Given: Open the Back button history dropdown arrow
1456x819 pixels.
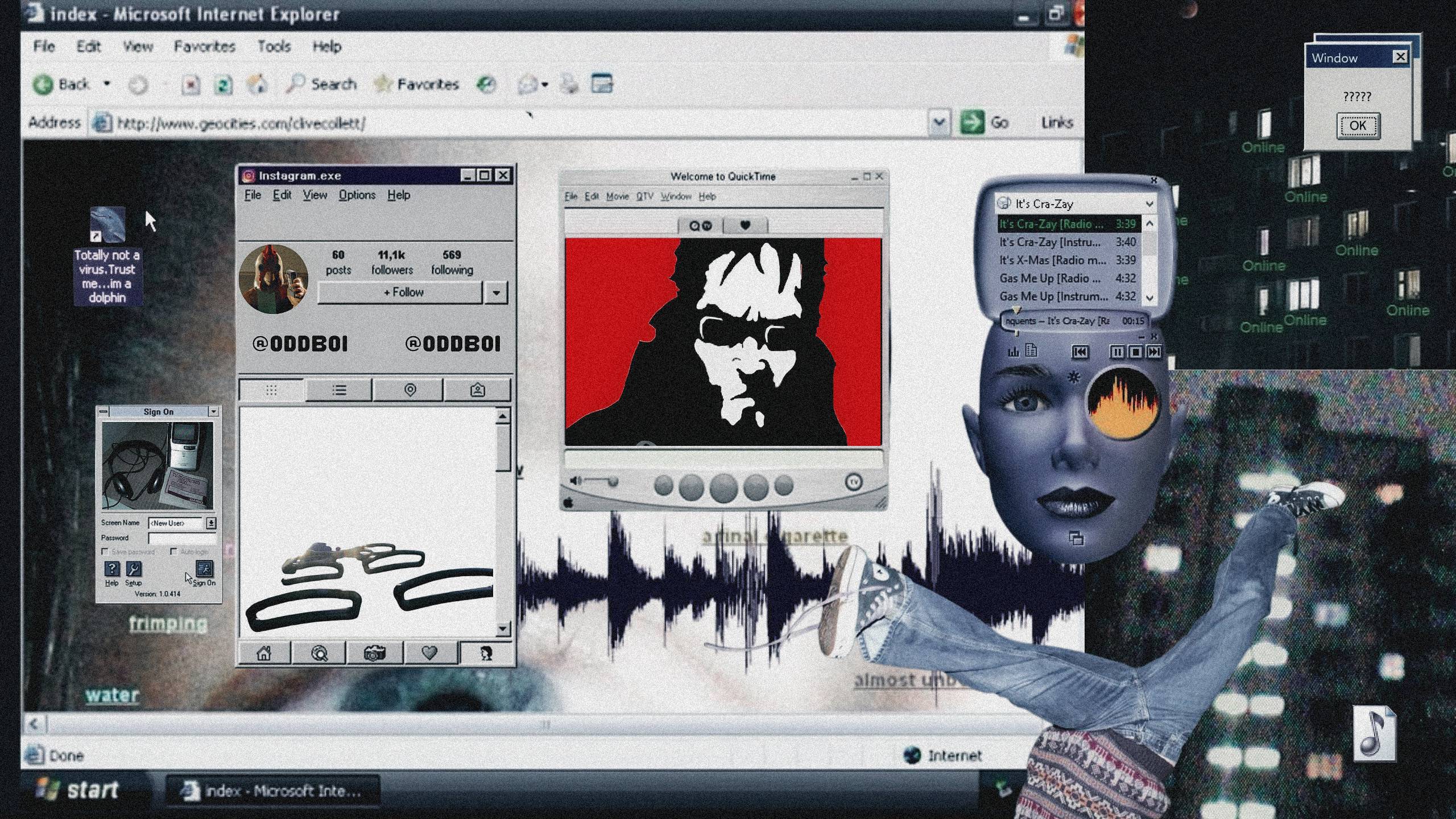Looking at the screenshot, I should click(x=107, y=84).
